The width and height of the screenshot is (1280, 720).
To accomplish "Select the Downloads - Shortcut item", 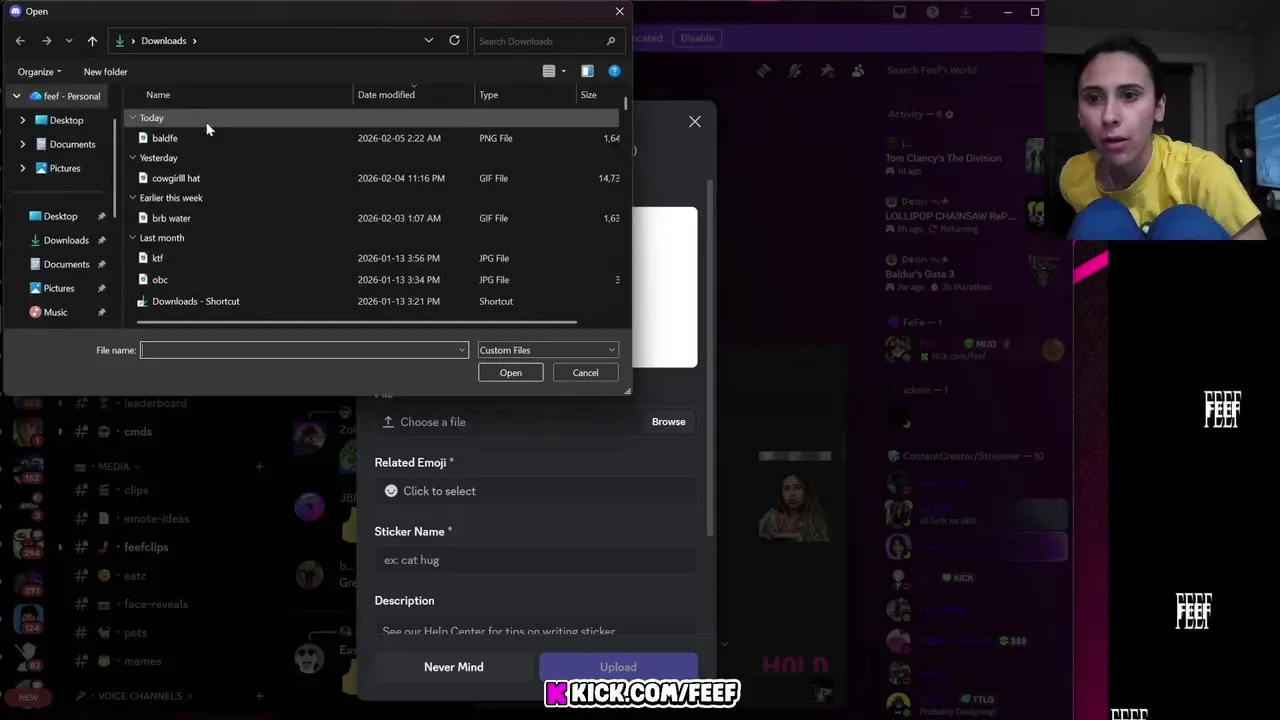I will [x=195, y=301].
